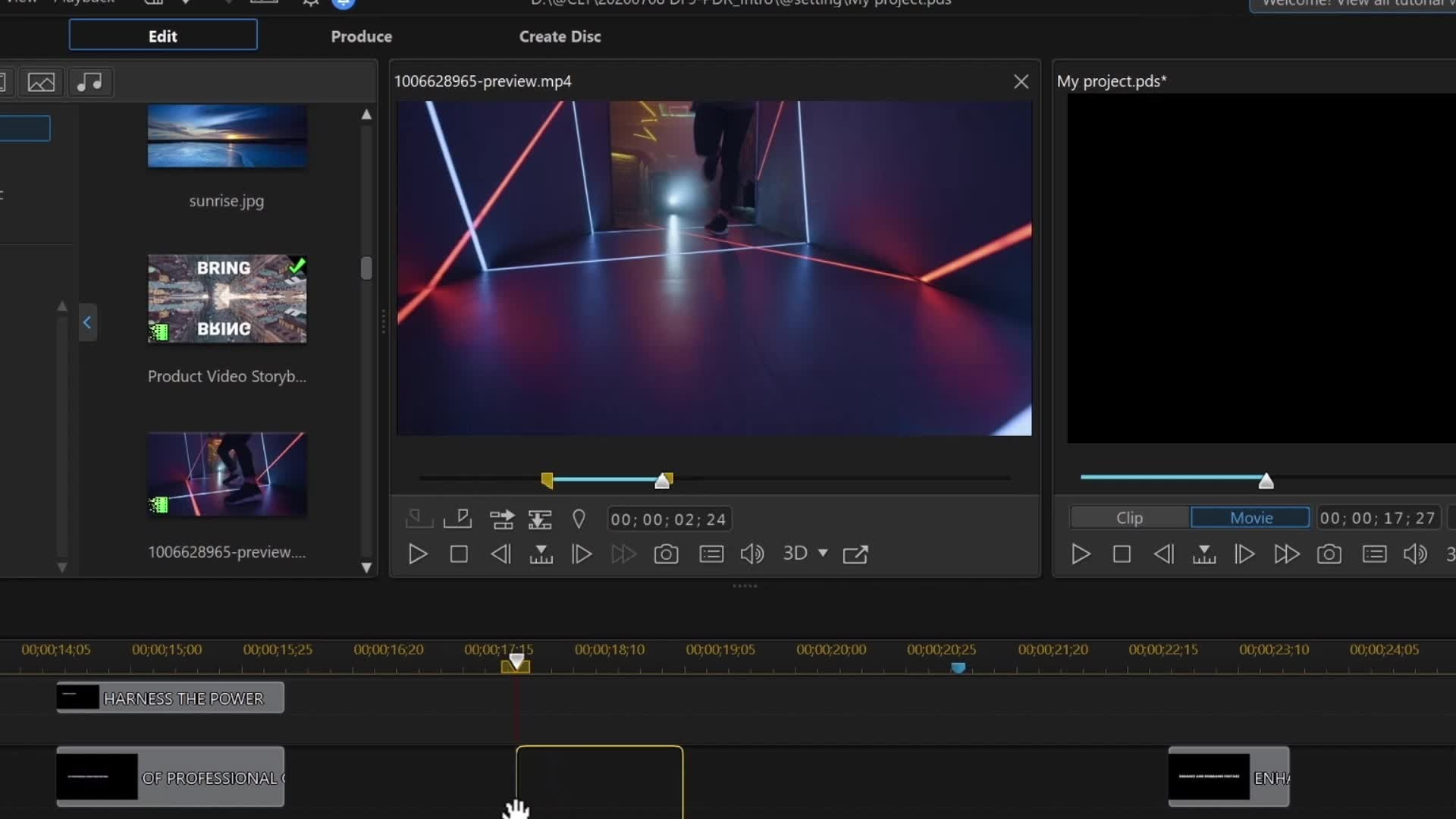Screen dimensions: 1456x819
Task: Collapse media library side panel arrow
Action: tap(87, 322)
